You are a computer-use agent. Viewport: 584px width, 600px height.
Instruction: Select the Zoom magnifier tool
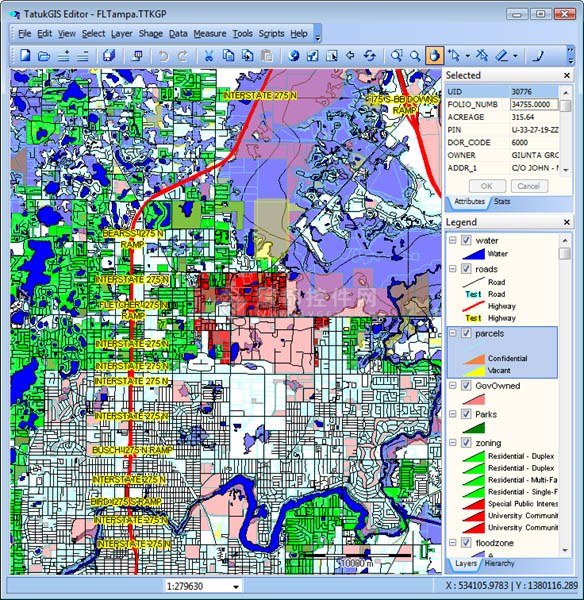[x=415, y=56]
